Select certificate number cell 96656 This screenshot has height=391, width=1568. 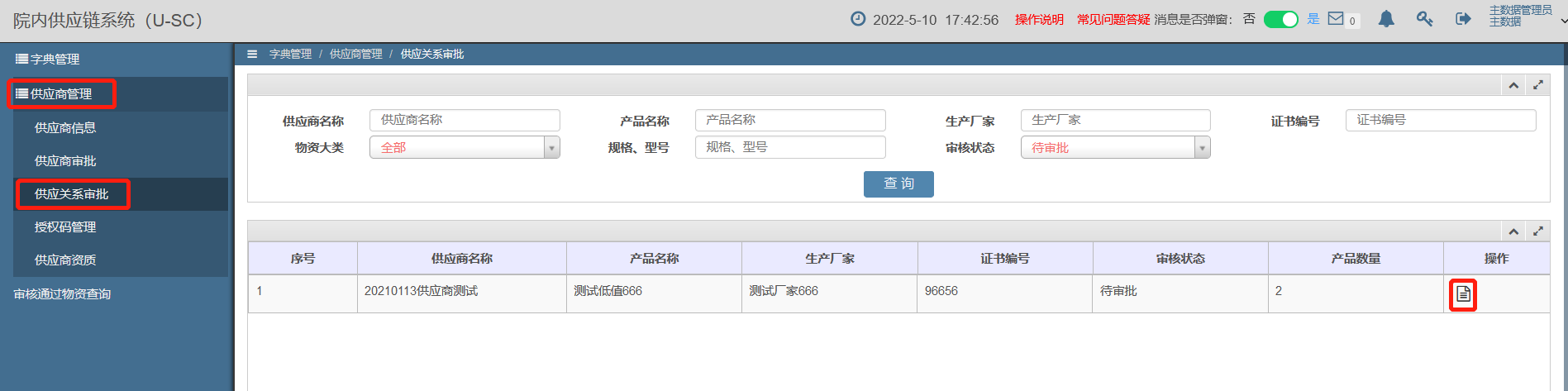pyautogui.click(x=1005, y=293)
